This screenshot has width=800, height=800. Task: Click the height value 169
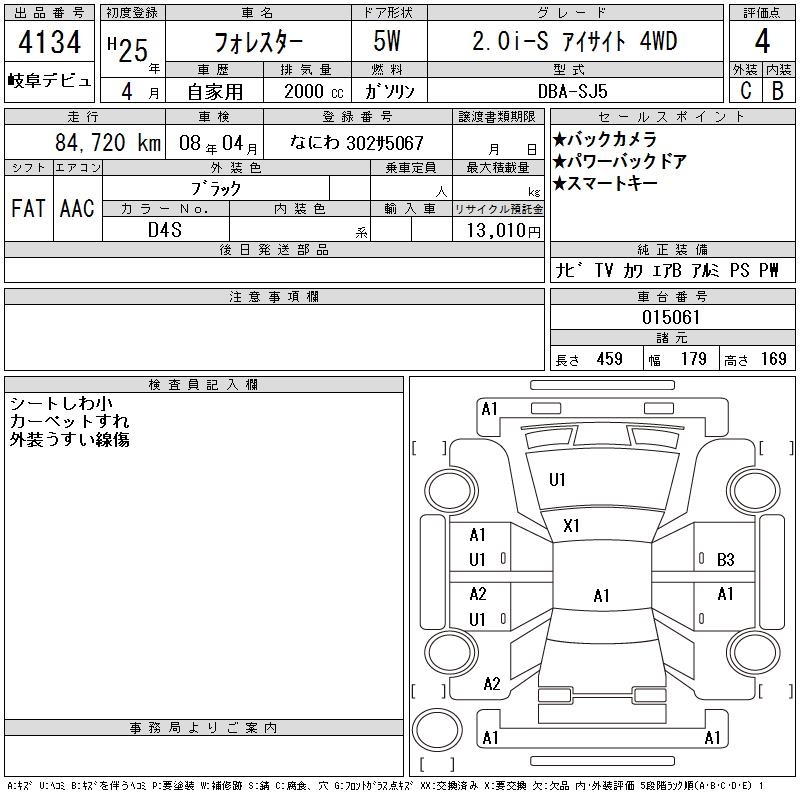pyautogui.click(x=773, y=359)
